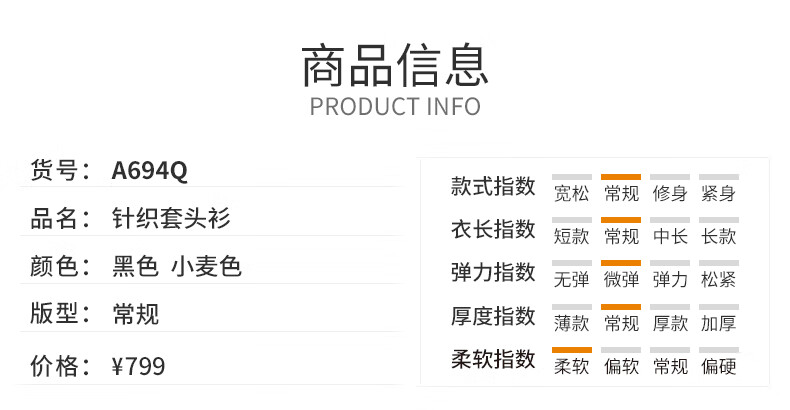Select 柔软 in the 柔软指数 row
790x410 pixels.
571,366
